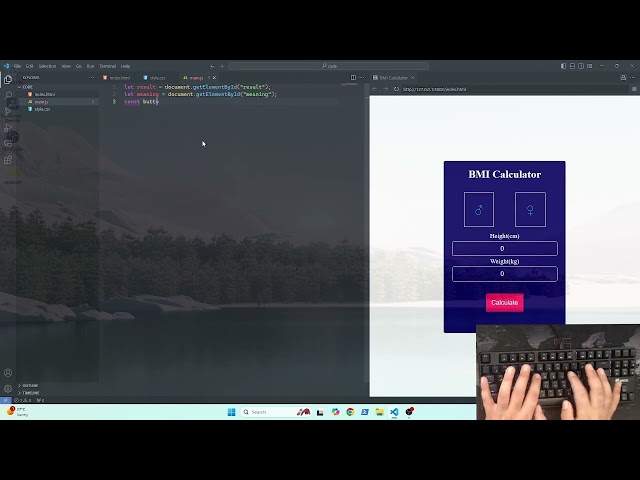
Task: Open the Terminal menu
Action: tap(107, 66)
